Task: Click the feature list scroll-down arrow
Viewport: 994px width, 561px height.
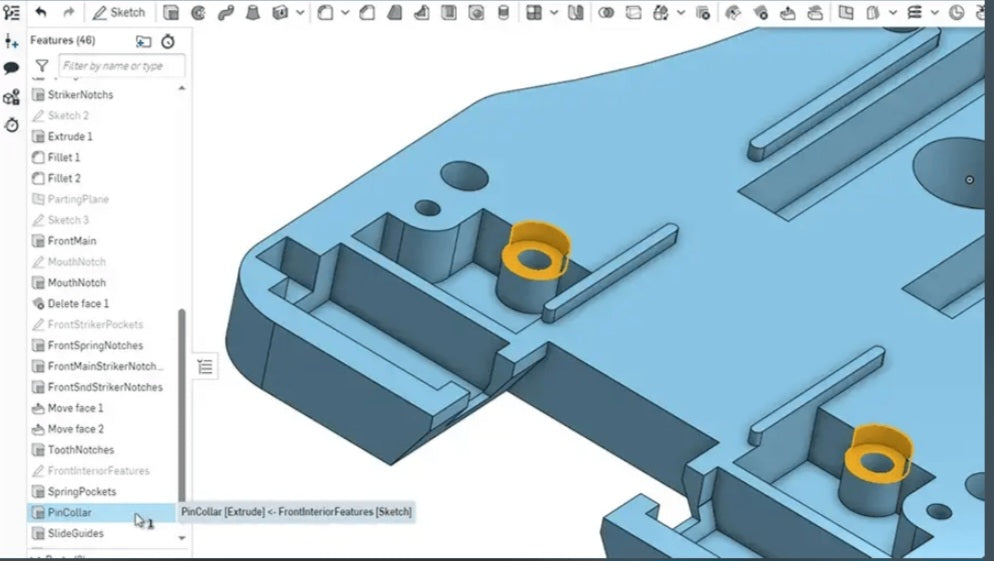Action: point(182,538)
